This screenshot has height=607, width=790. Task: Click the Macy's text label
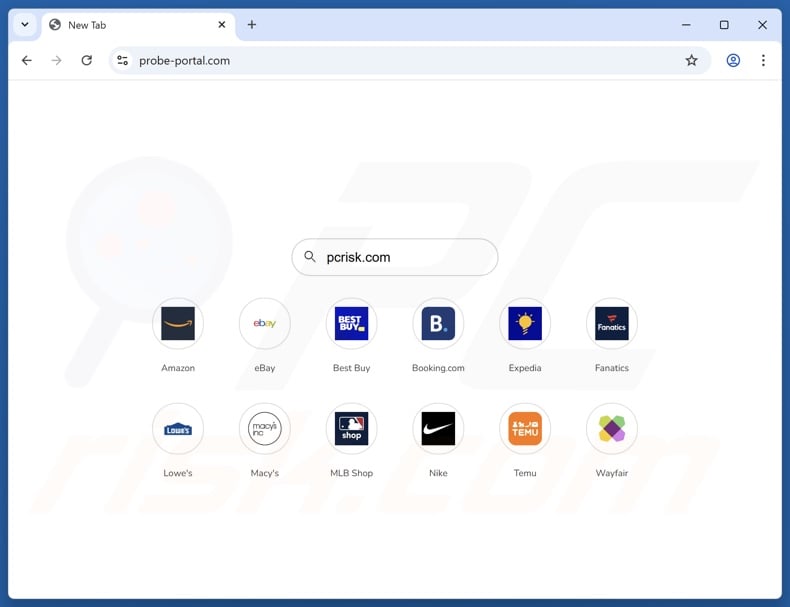265,473
